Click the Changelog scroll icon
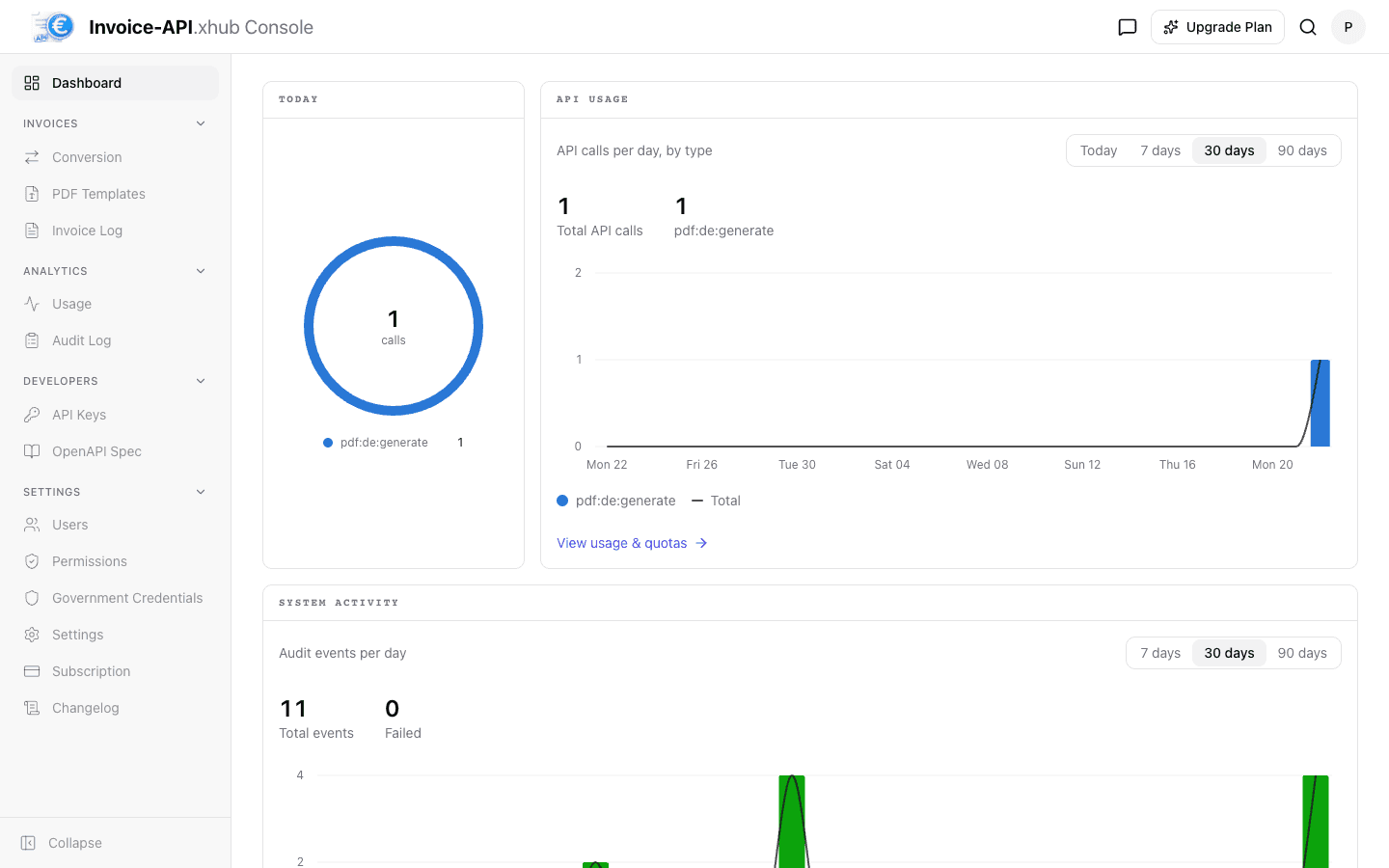This screenshot has width=1389, height=868. pyautogui.click(x=32, y=708)
